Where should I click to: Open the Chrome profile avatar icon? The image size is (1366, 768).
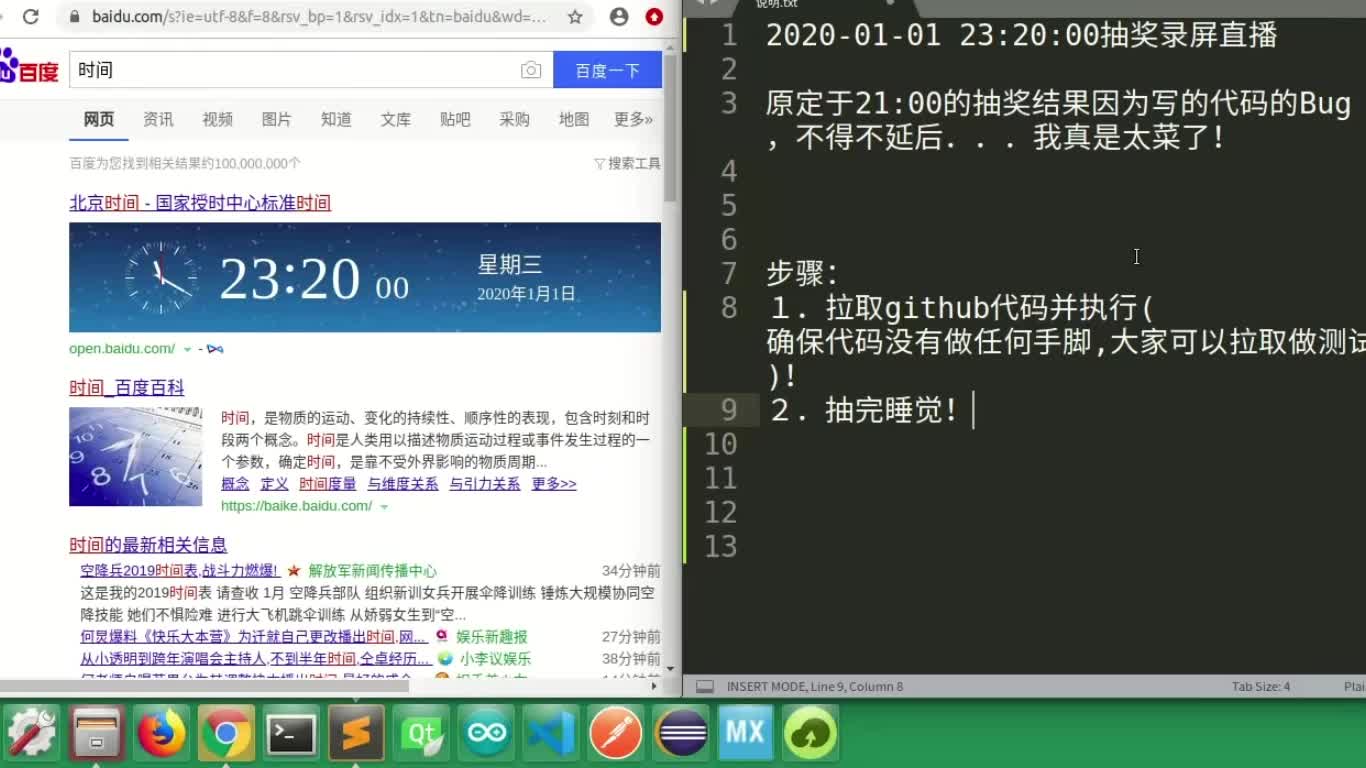tap(619, 17)
